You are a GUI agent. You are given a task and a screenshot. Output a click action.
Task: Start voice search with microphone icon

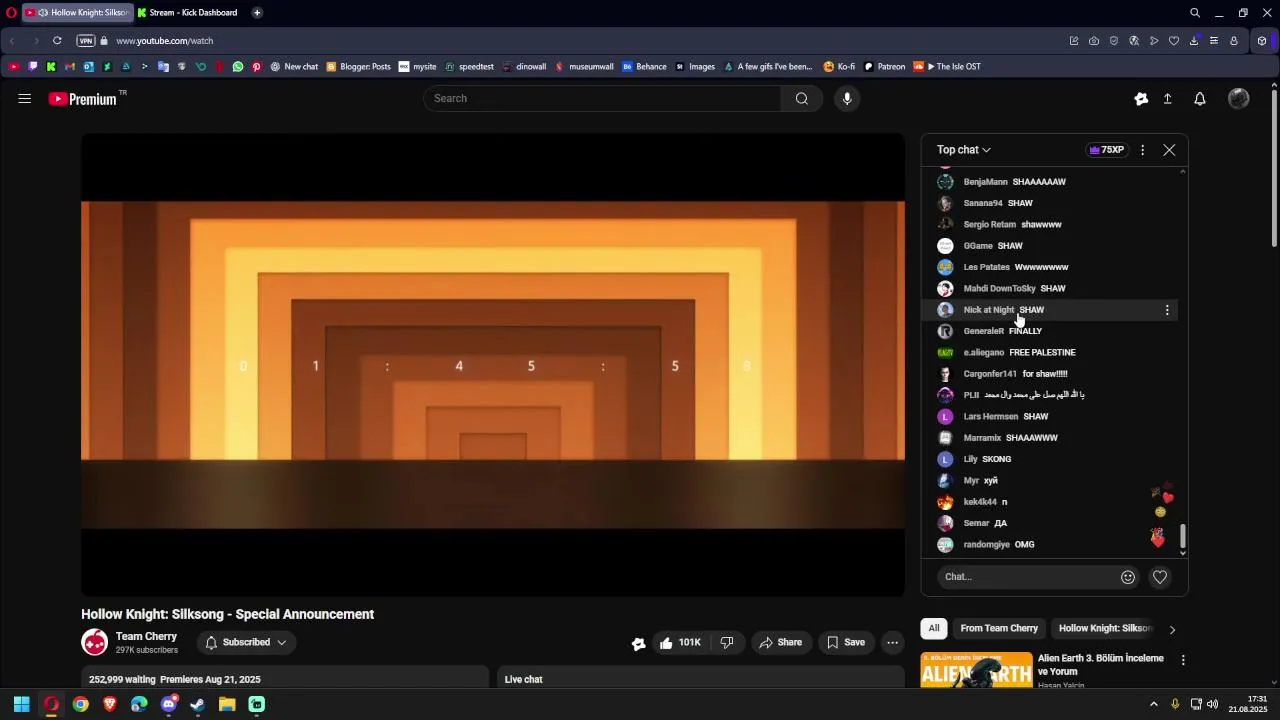(847, 98)
